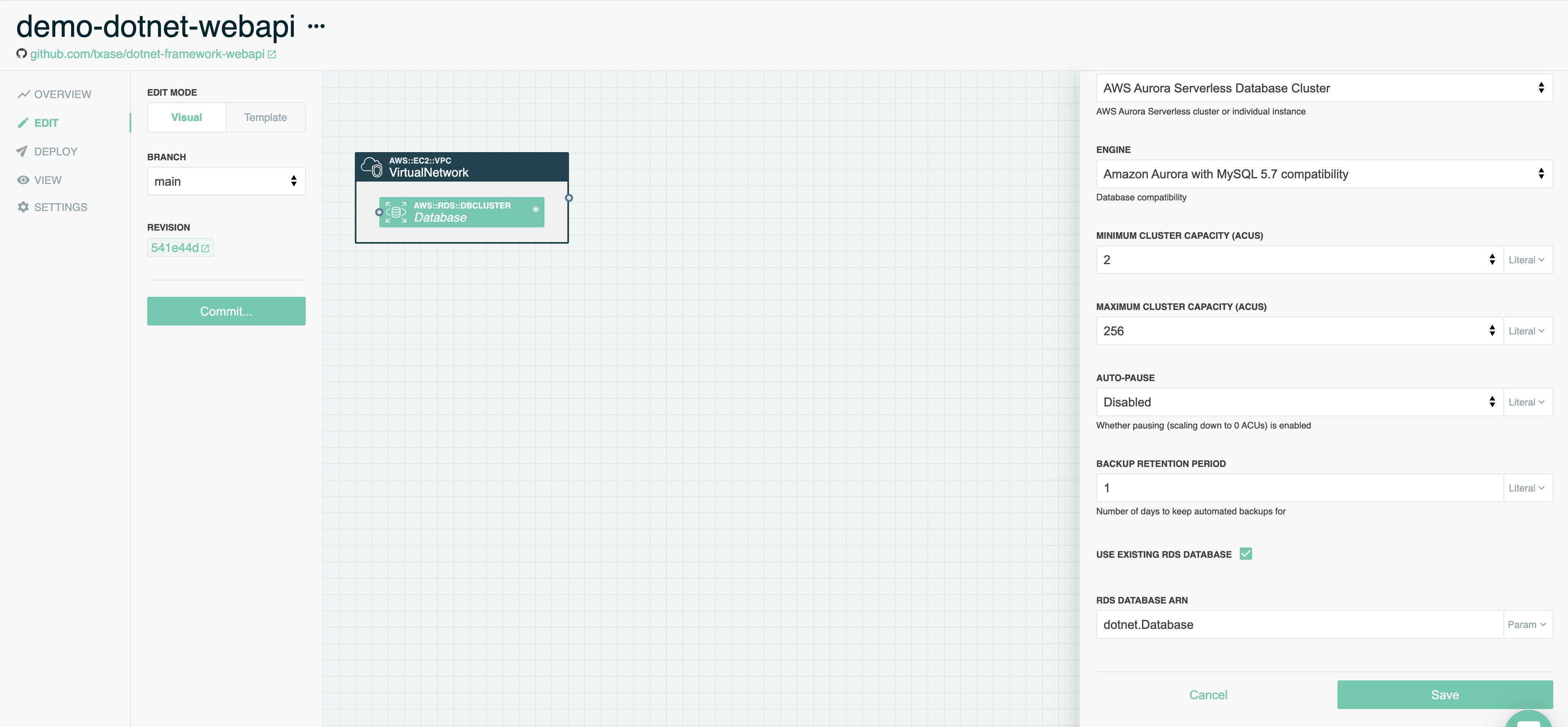The width and height of the screenshot is (1568, 727).
Task: Open the Auto-Pause dropdown showing Disabled
Action: pyautogui.click(x=1299, y=402)
